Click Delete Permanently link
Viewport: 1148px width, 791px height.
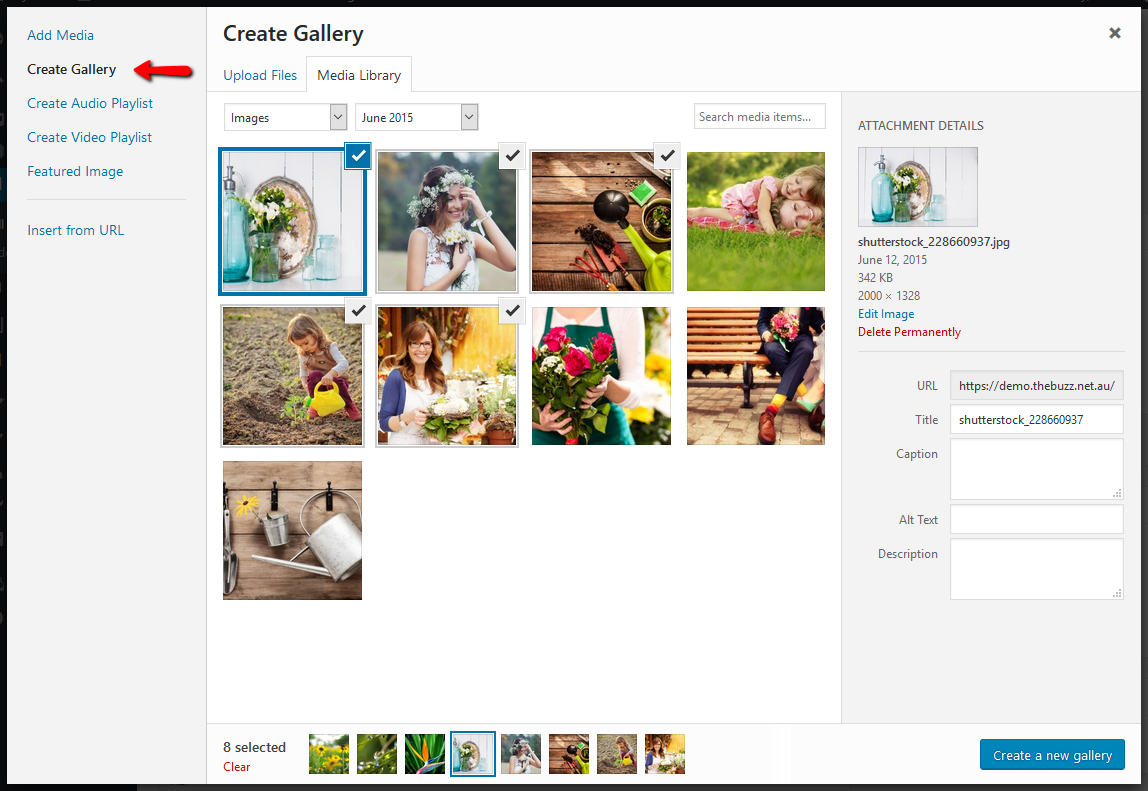(x=909, y=332)
